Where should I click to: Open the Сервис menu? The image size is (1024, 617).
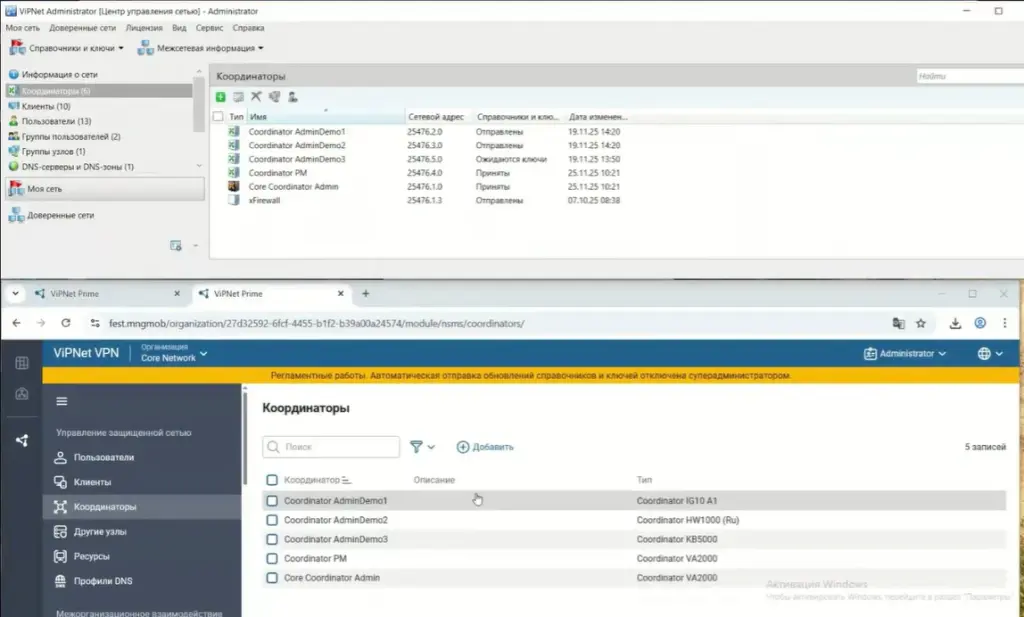207,28
